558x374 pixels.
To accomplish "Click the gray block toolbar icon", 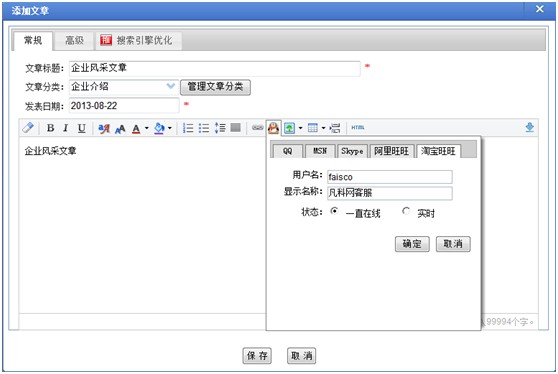I will [x=236, y=127].
